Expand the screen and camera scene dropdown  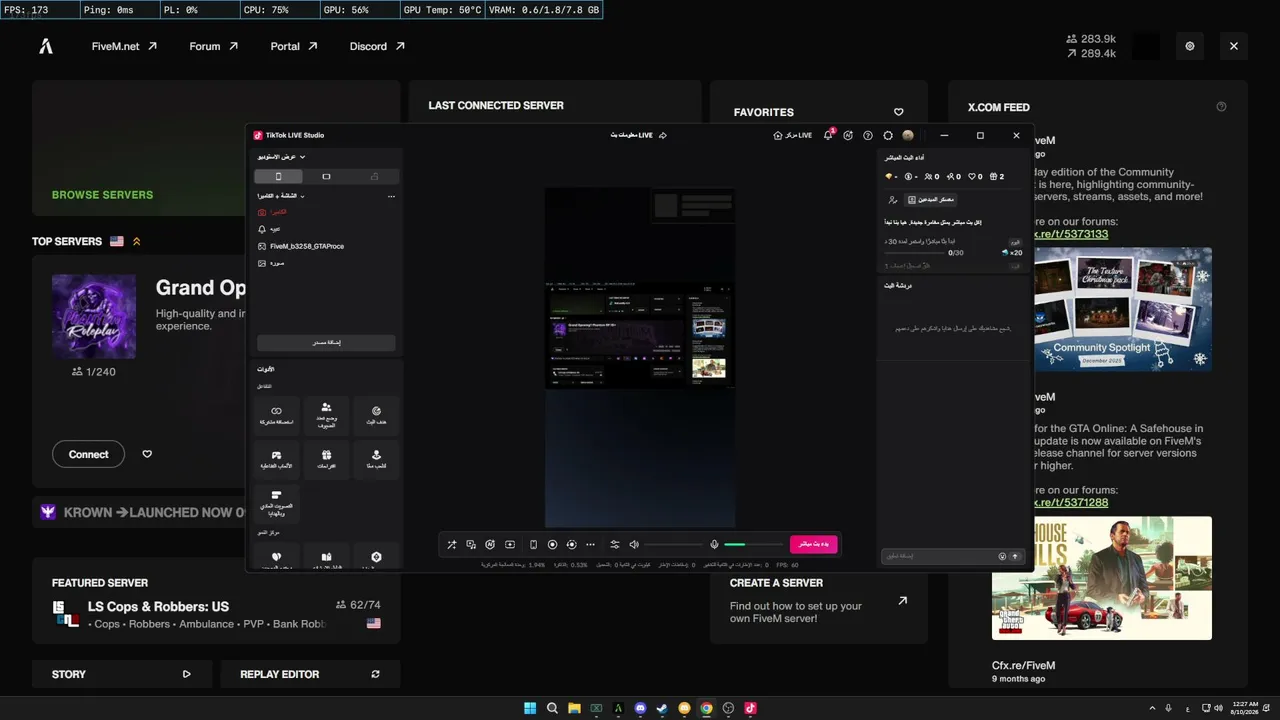281,196
